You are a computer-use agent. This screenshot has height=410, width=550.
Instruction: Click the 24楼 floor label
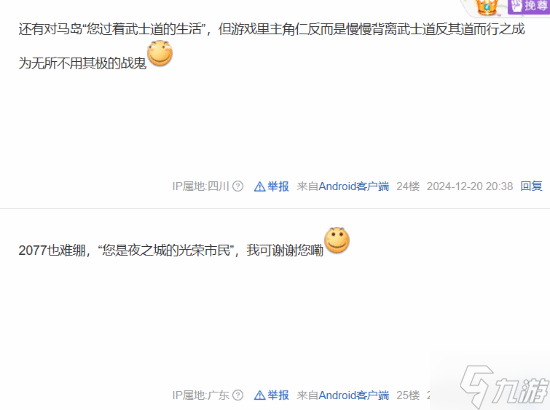coord(408,186)
